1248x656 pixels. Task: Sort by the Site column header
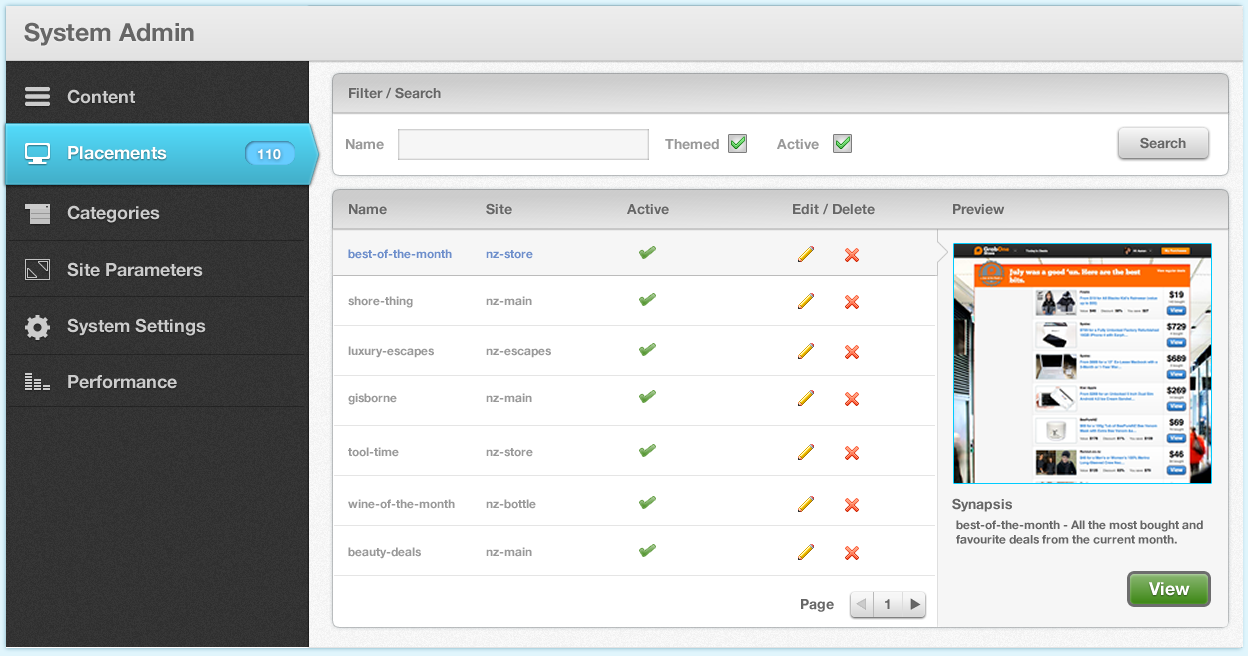[x=499, y=209]
